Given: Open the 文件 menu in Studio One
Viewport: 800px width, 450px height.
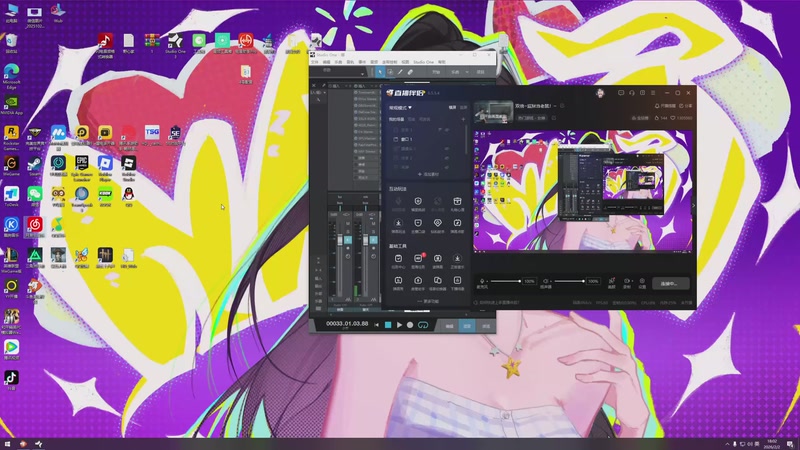Looking at the screenshot, I should point(315,62).
